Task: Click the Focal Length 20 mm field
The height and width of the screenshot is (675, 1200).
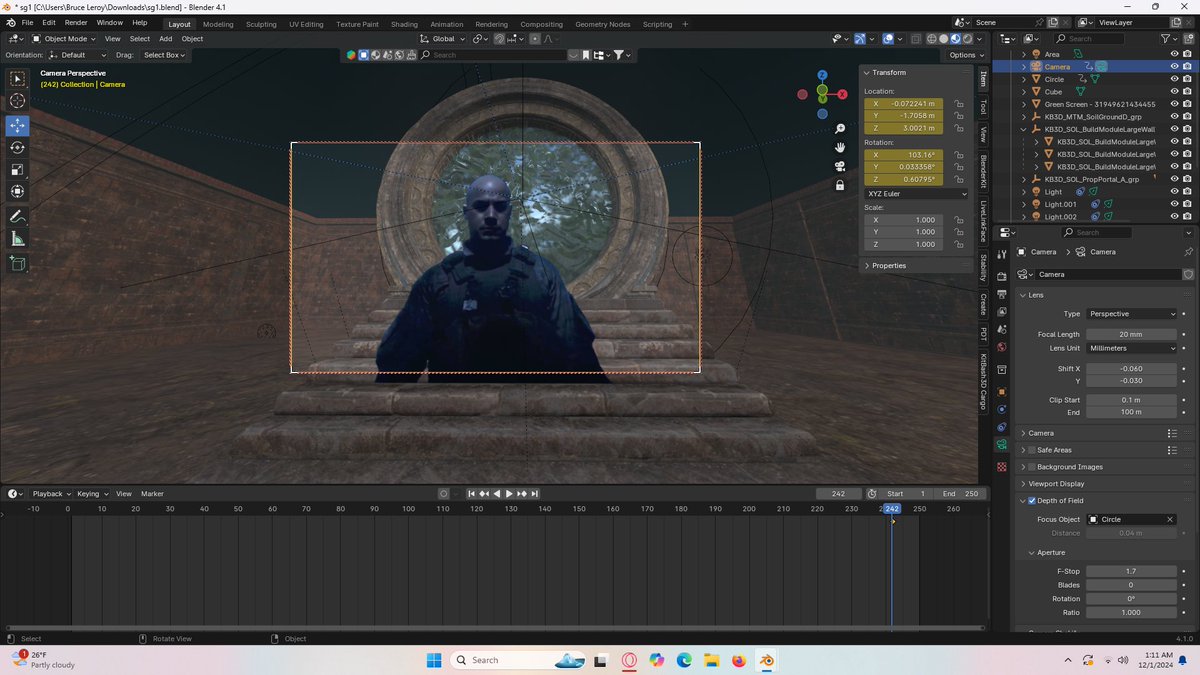Action: pos(1131,334)
